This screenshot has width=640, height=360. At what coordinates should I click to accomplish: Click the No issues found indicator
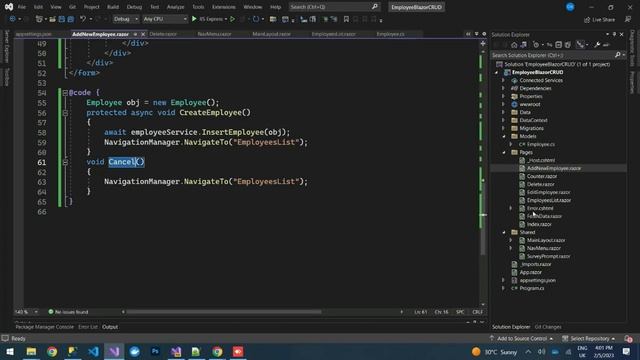[x=68, y=312]
